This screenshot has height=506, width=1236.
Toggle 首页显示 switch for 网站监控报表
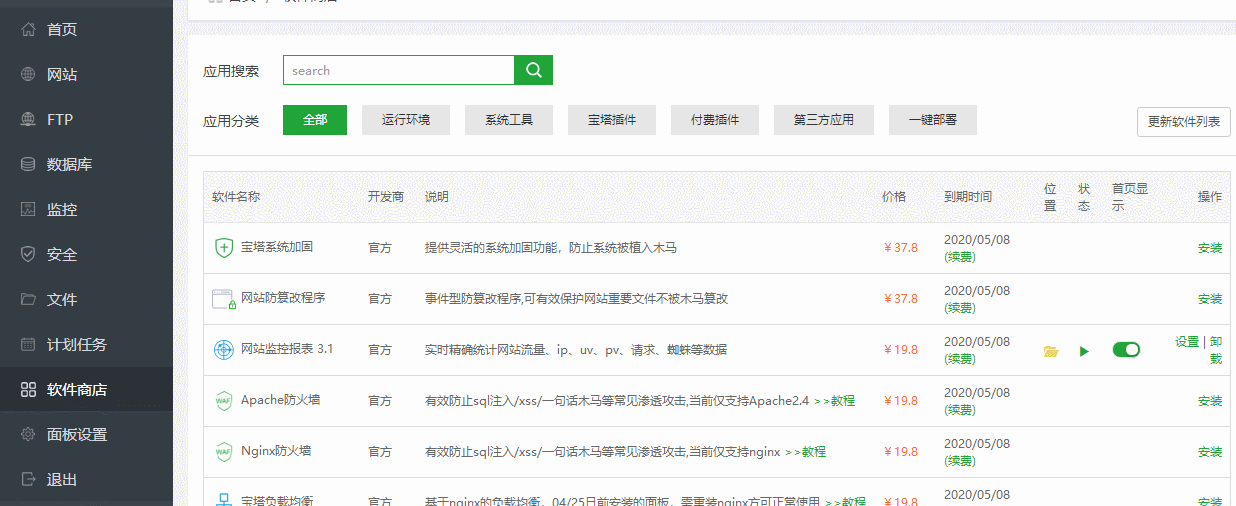point(1126,350)
